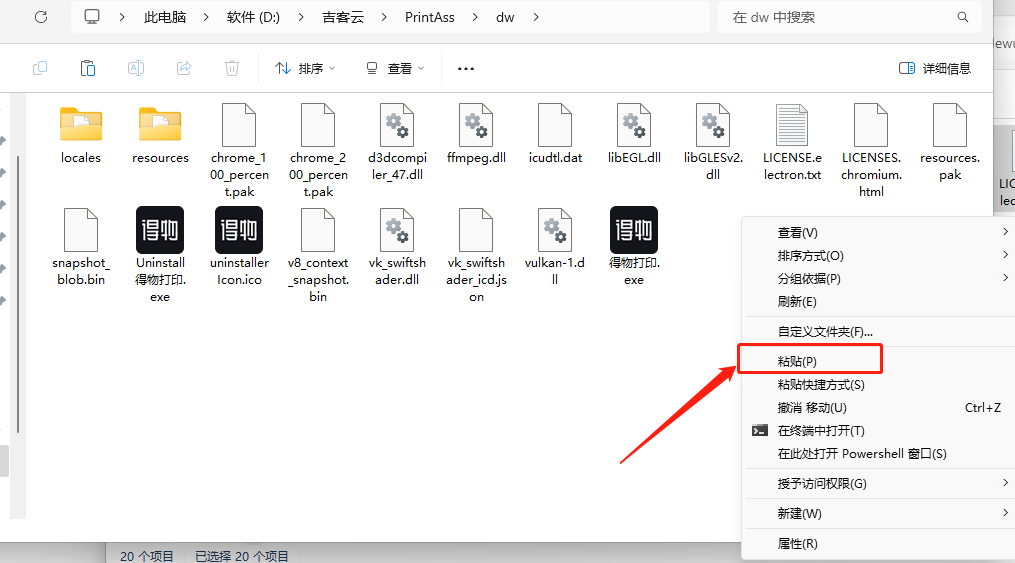Choose 在此处打开 Powershell 窗口(S)

click(x=879, y=454)
